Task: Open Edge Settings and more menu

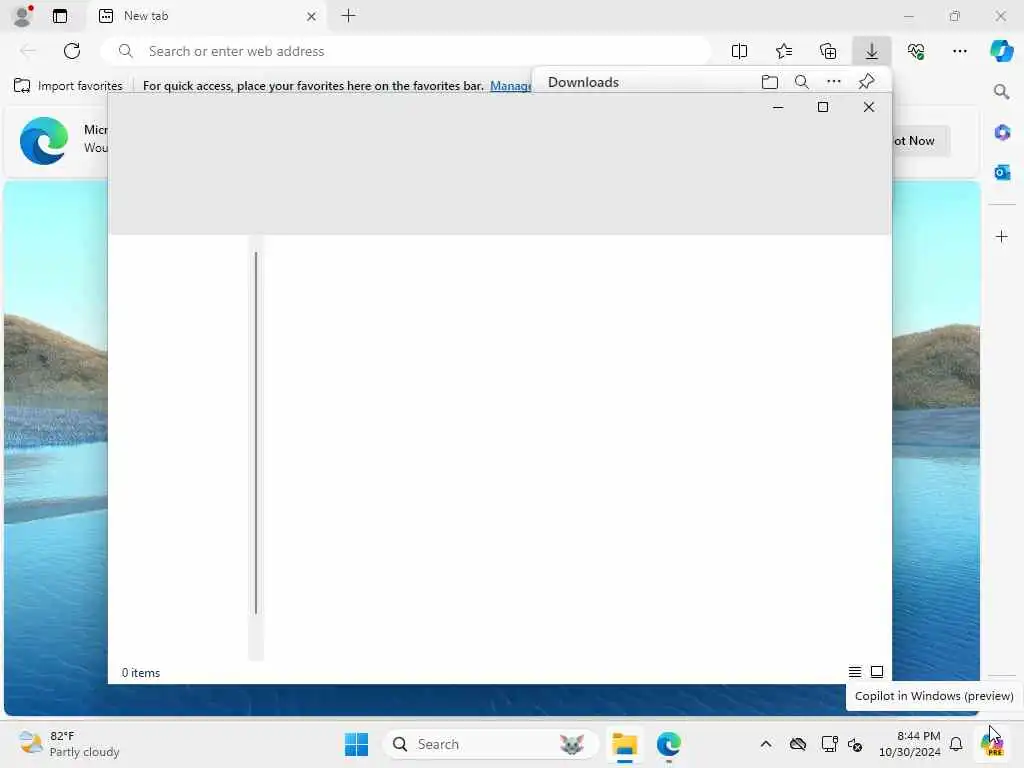Action: [x=960, y=51]
